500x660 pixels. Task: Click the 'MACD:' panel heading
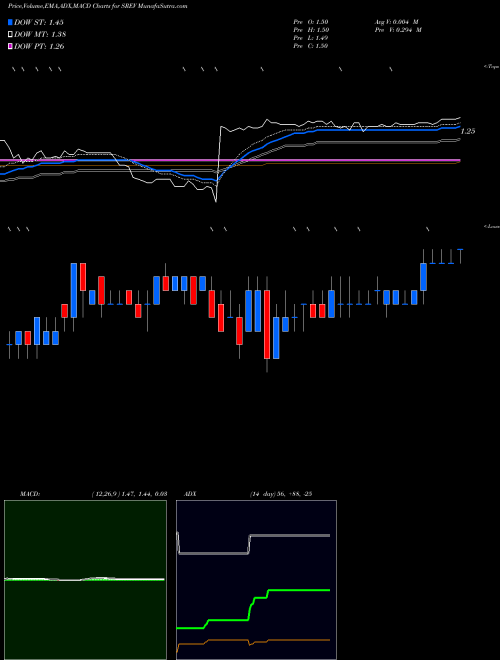(x=30, y=494)
